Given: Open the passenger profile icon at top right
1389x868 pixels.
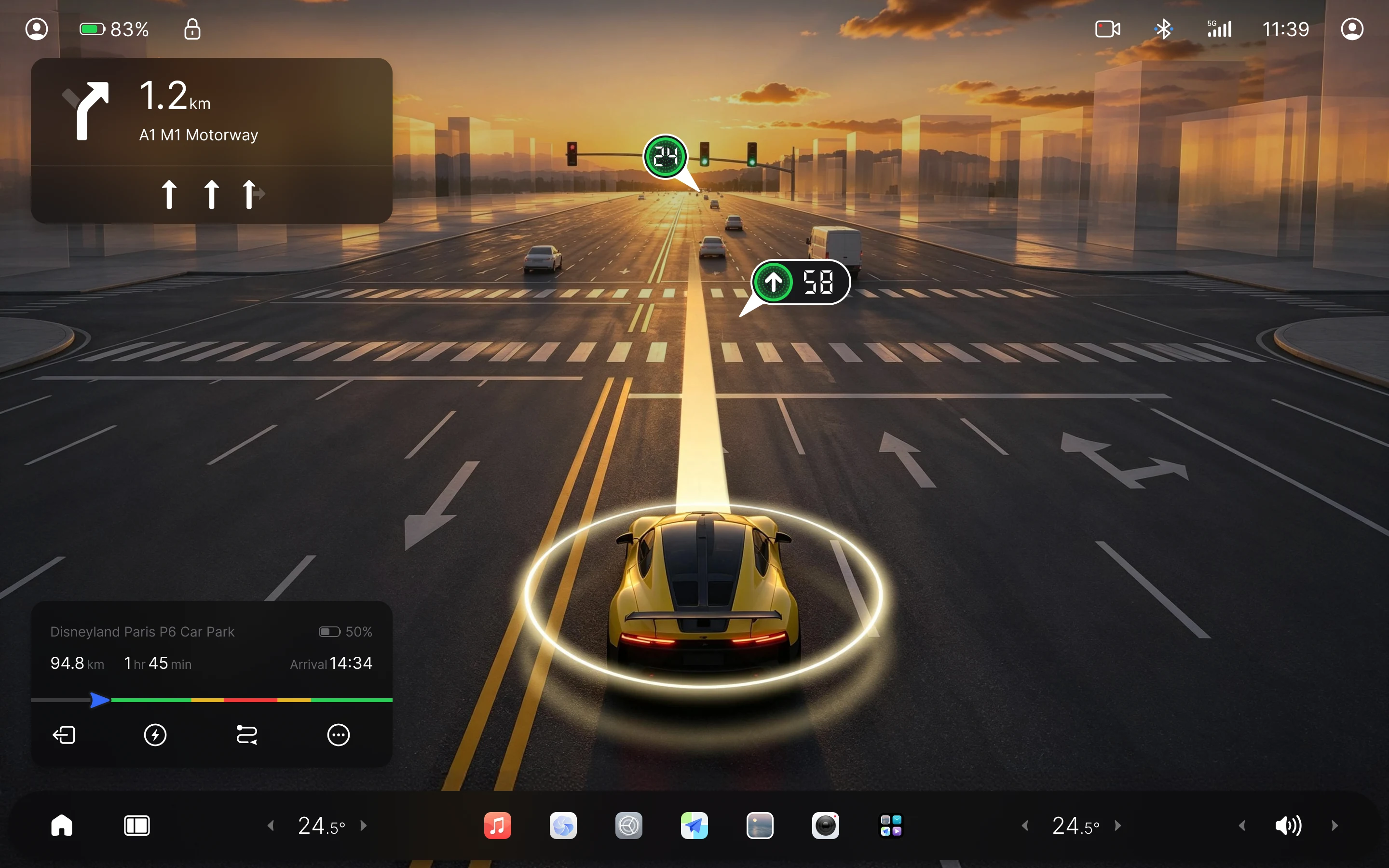Looking at the screenshot, I should click(x=1352, y=29).
